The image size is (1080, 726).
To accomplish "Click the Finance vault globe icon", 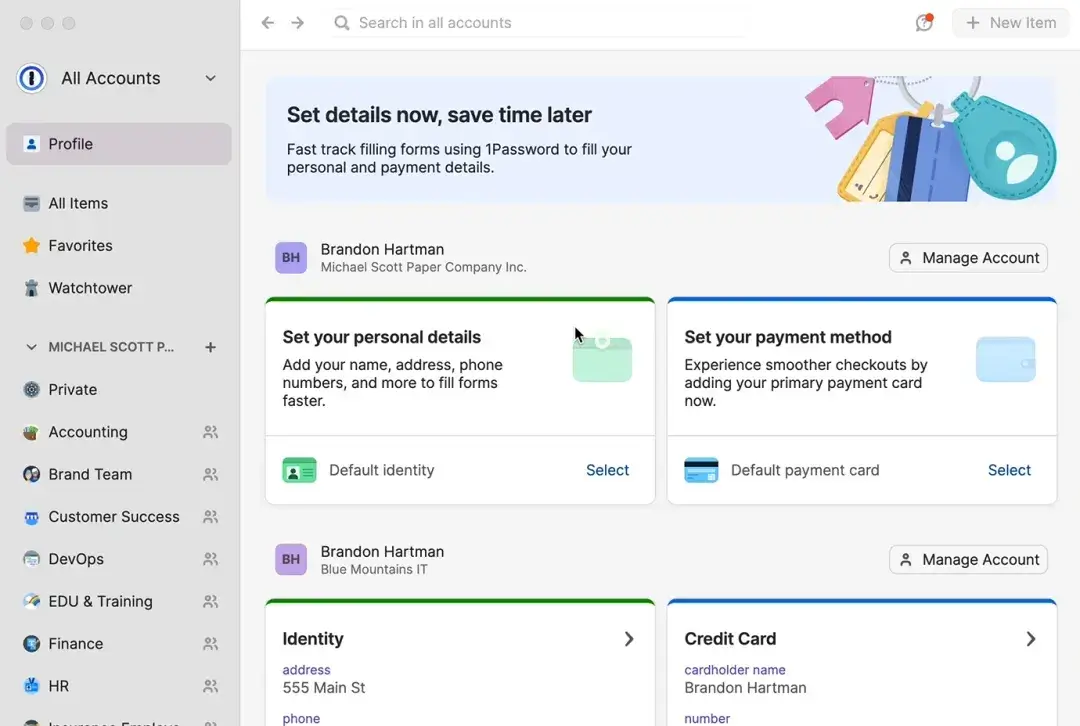I will point(31,644).
